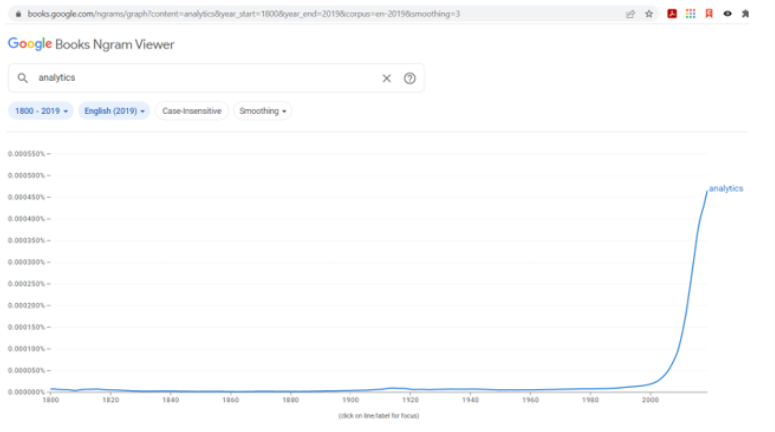Bookmark page with star icon
Image resolution: width=775 pixels, height=432 pixels.
[649, 14]
